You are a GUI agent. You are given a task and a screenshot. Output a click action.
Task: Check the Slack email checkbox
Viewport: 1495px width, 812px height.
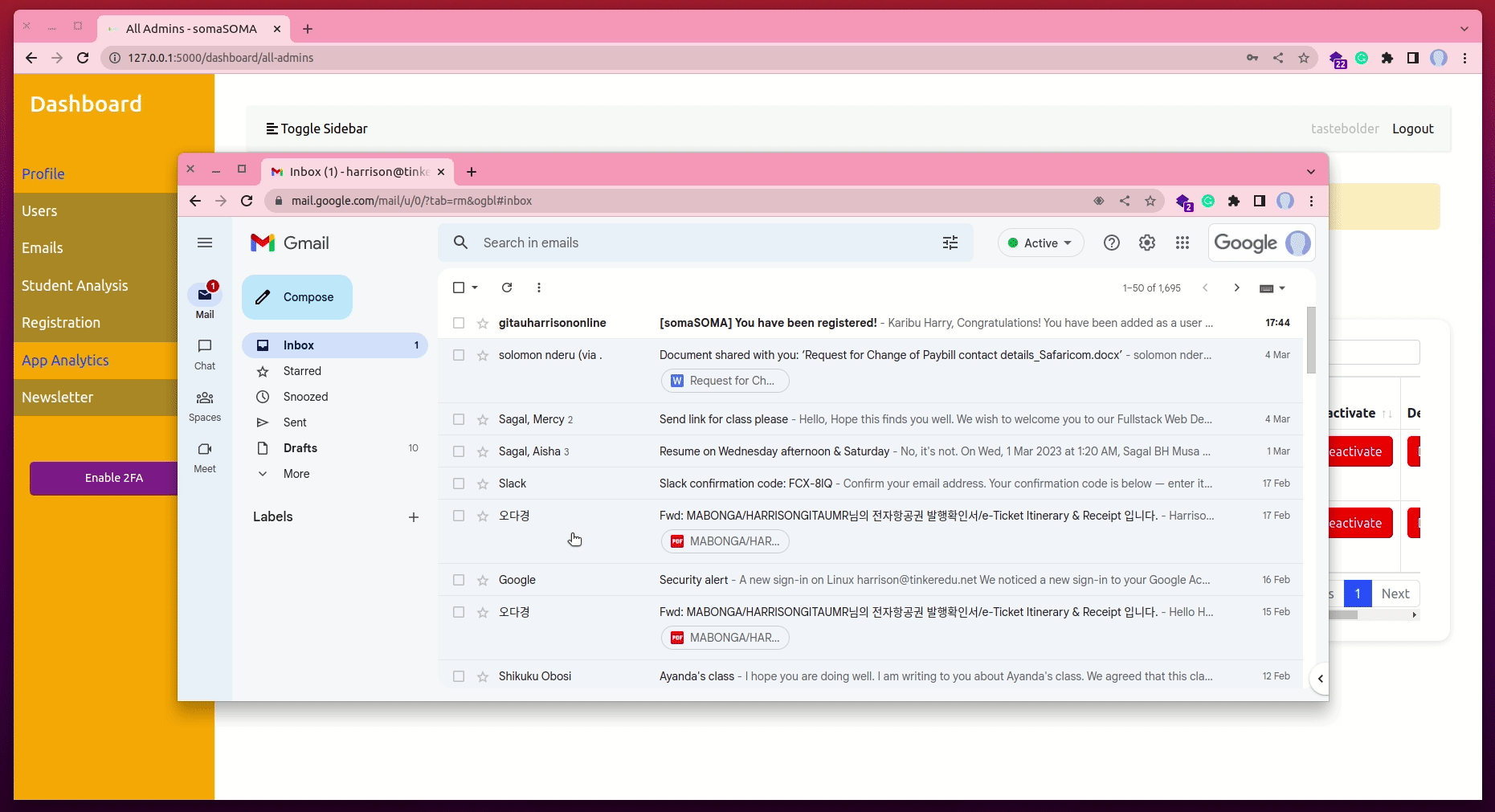point(459,484)
